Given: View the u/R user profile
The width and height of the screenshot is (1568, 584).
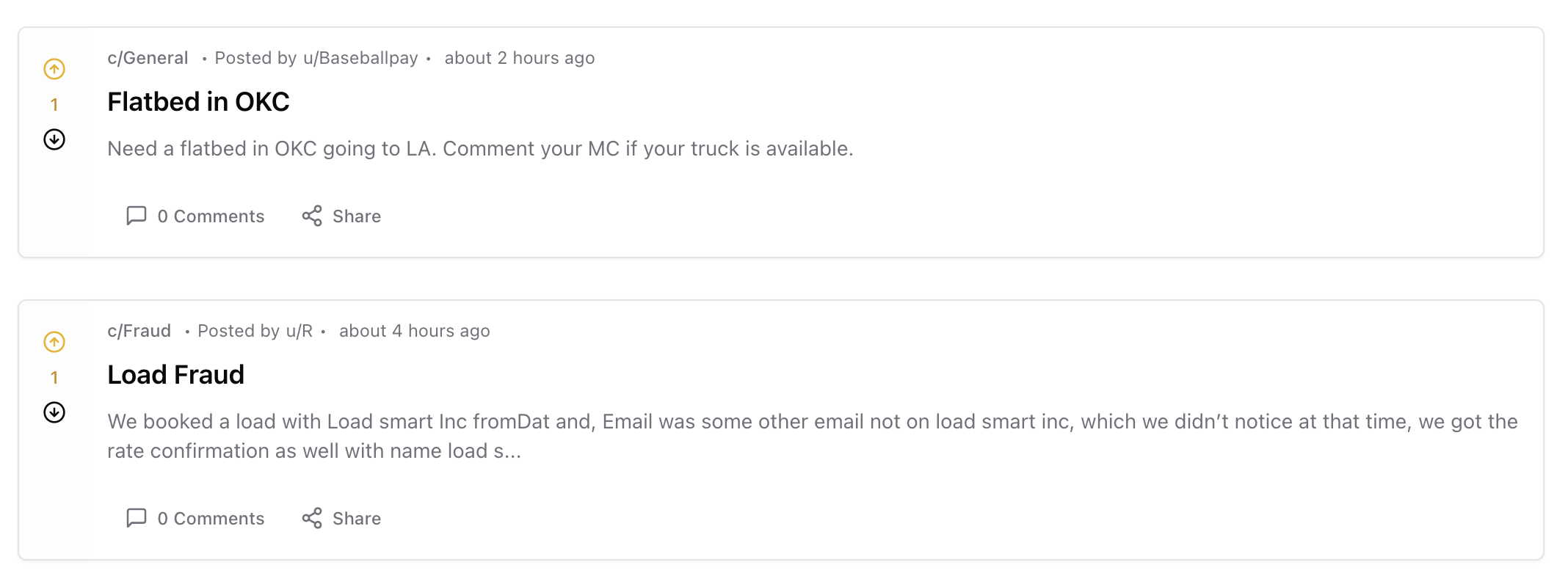Looking at the screenshot, I should tap(300, 331).
